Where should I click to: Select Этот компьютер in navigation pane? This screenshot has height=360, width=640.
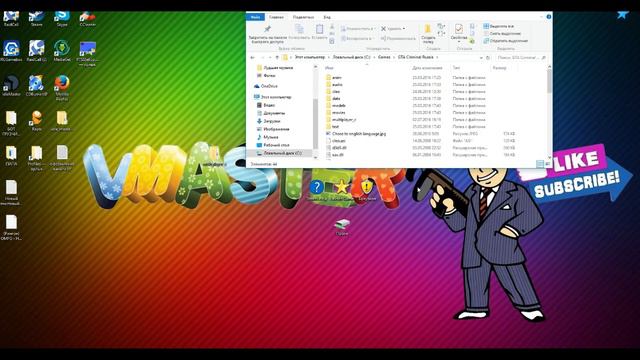[273, 97]
